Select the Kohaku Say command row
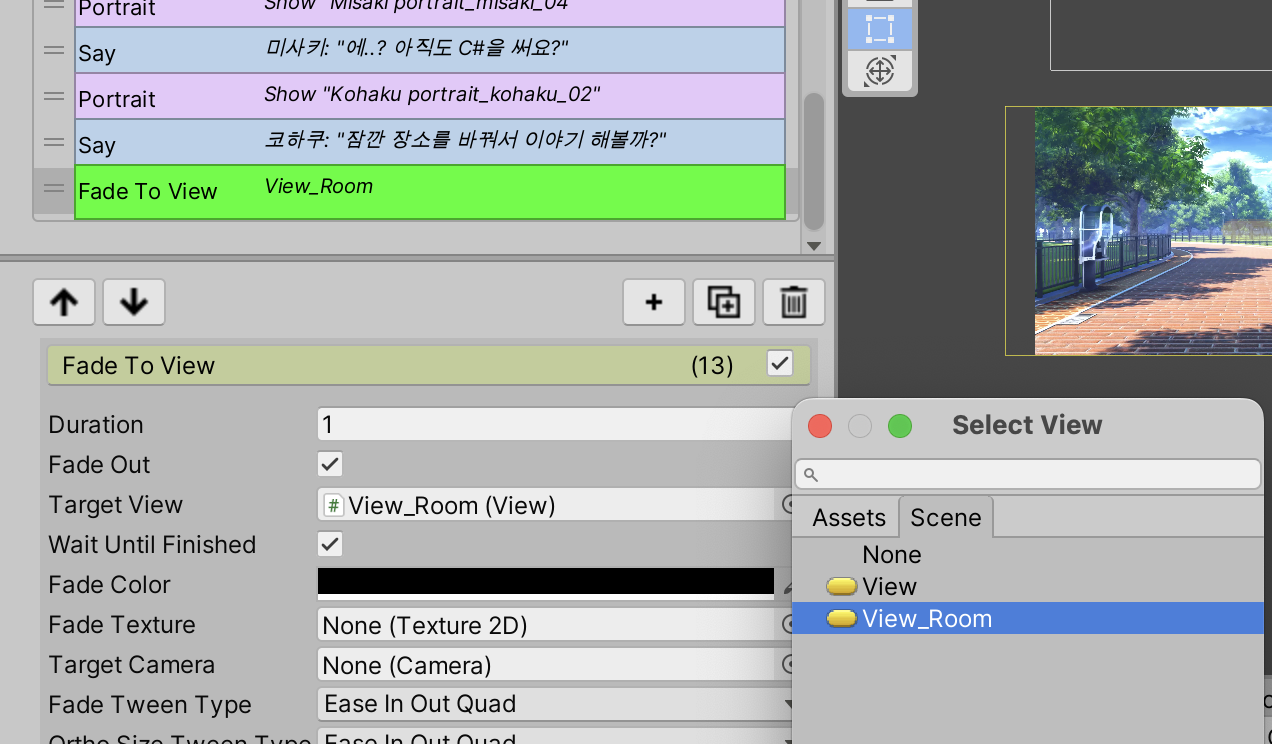 [430, 143]
